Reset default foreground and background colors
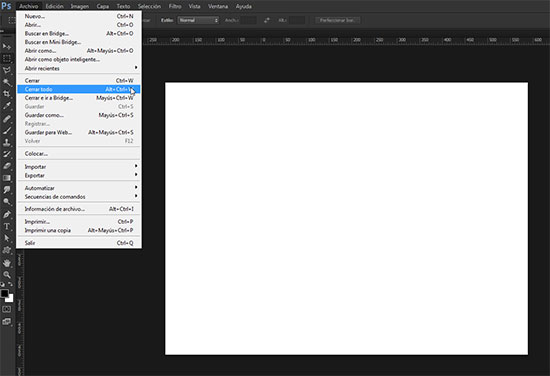Image resolution: width=550 pixels, height=376 pixels. [x=2, y=284]
